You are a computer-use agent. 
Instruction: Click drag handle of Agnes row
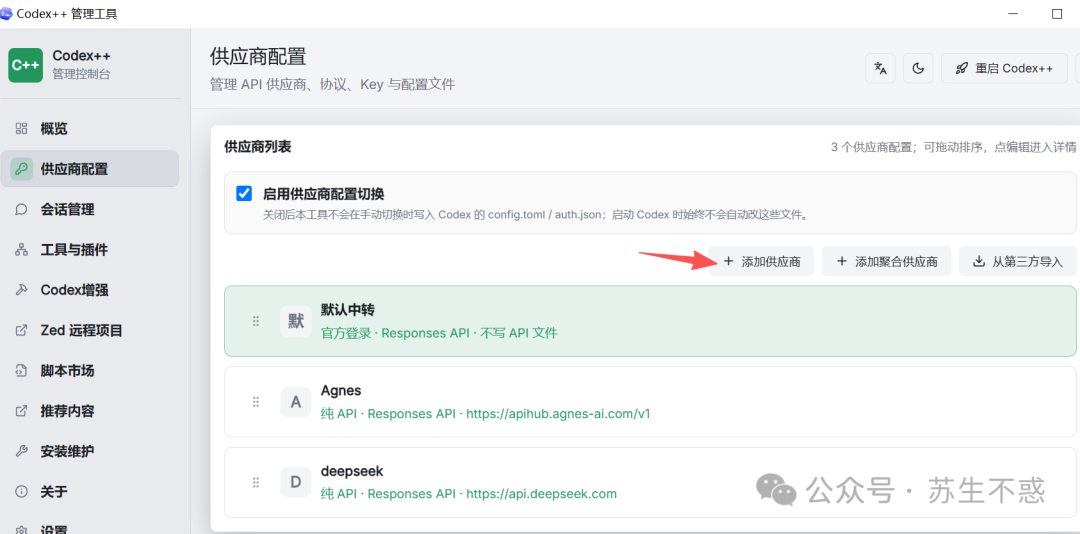256,402
